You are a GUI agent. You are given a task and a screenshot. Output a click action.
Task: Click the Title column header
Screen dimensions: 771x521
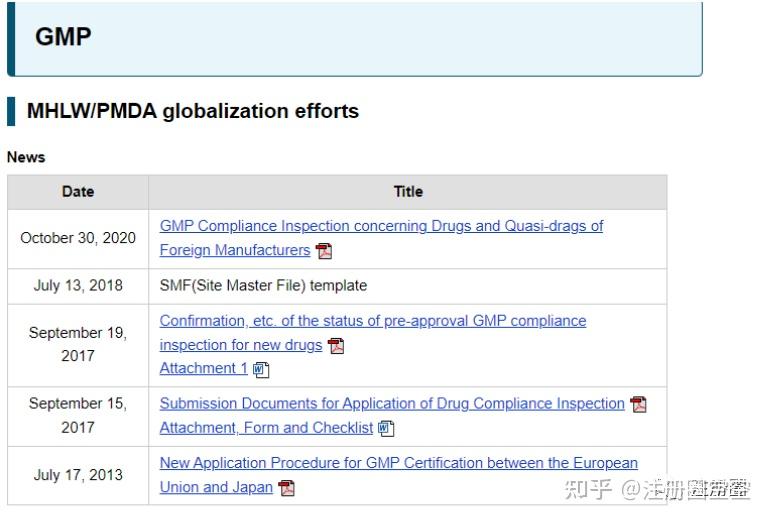(x=408, y=192)
